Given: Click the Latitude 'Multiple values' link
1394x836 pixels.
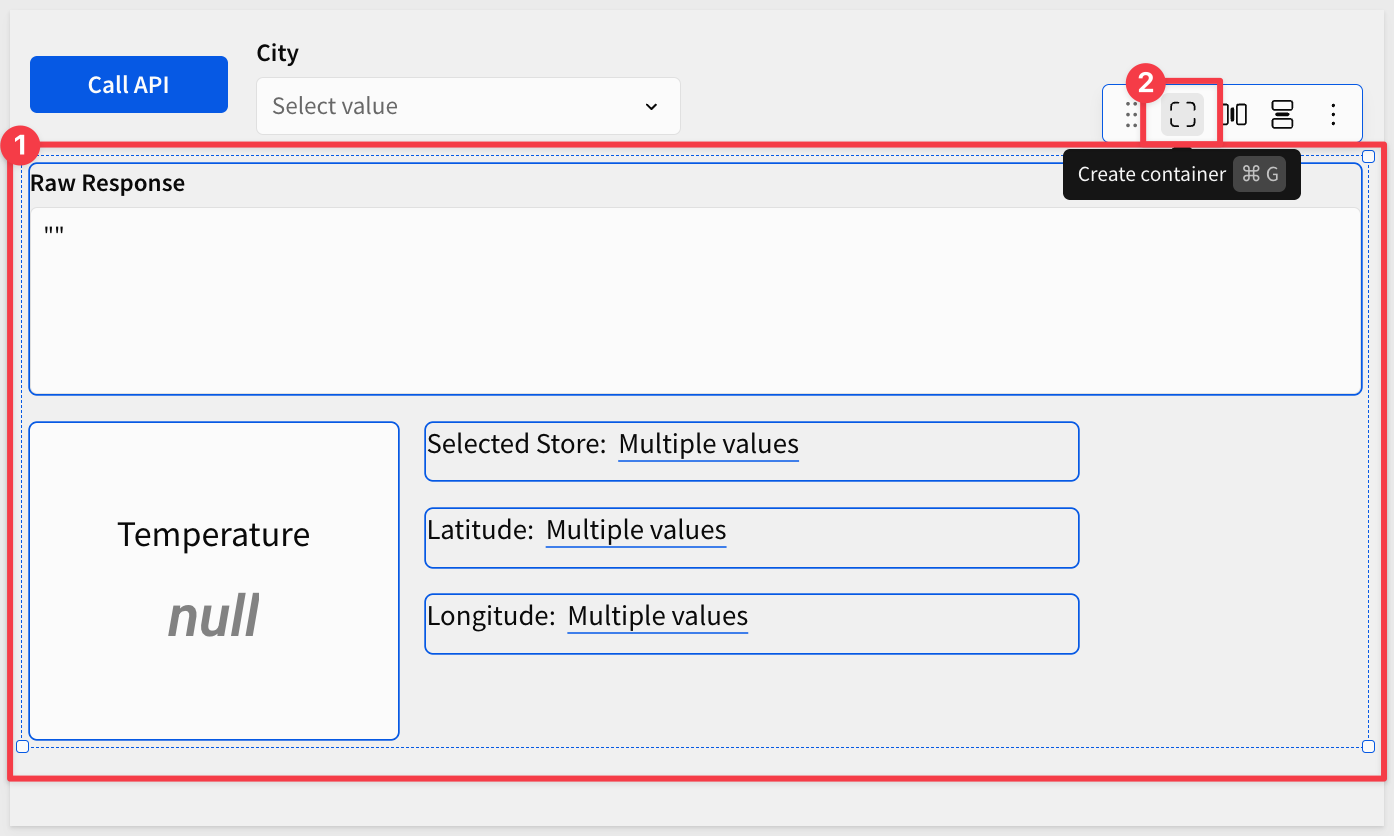Looking at the screenshot, I should click(635, 530).
